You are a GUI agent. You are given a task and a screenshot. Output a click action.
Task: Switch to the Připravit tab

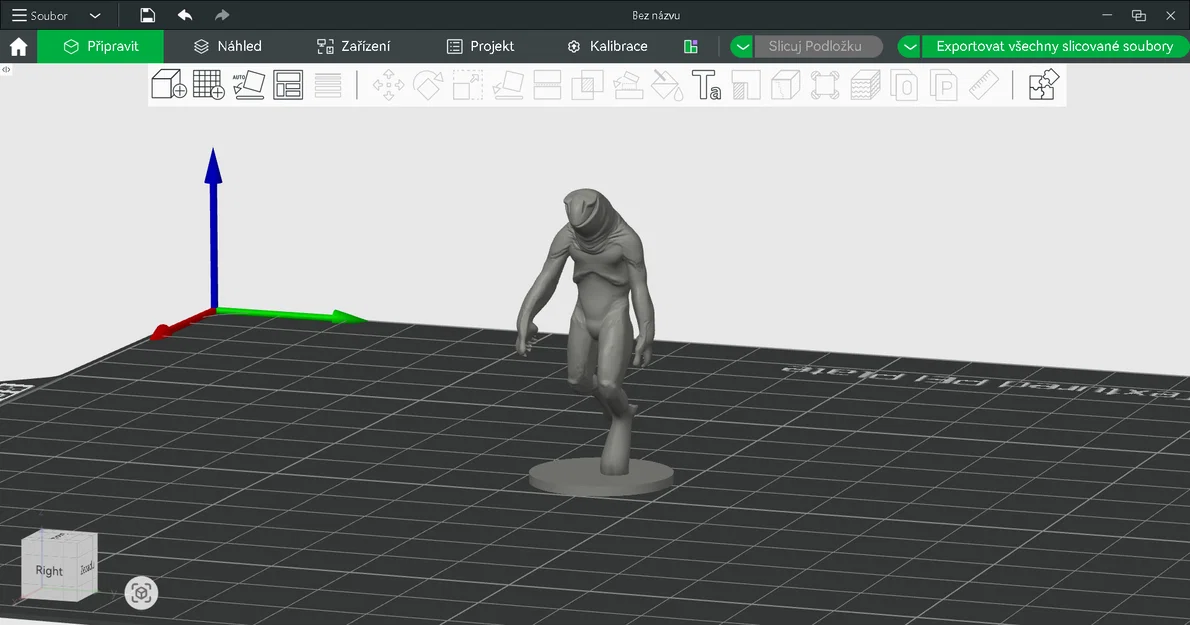(100, 46)
